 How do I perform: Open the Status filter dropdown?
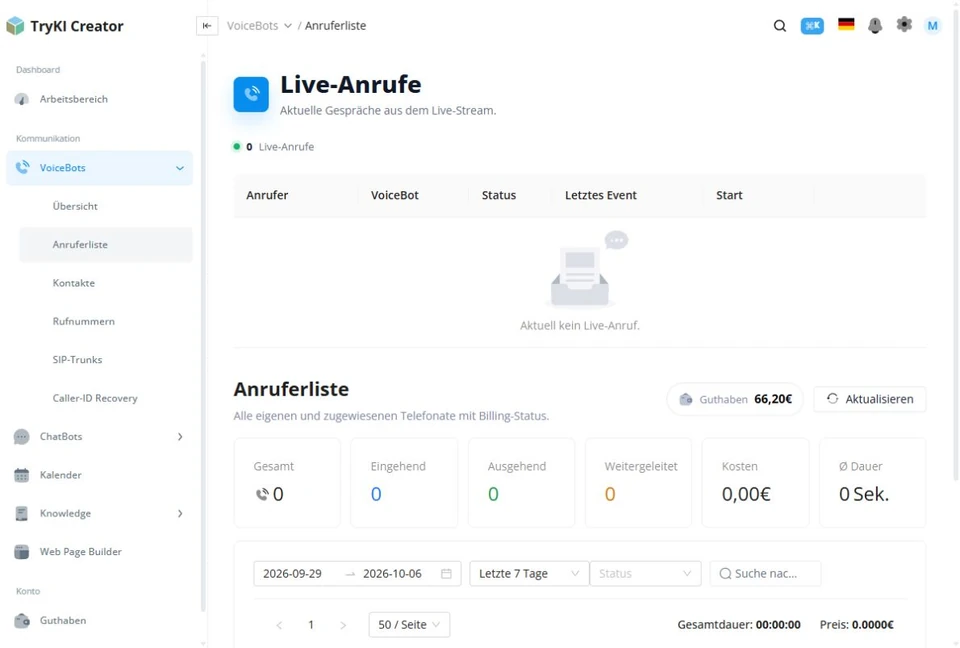click(645, 574)
